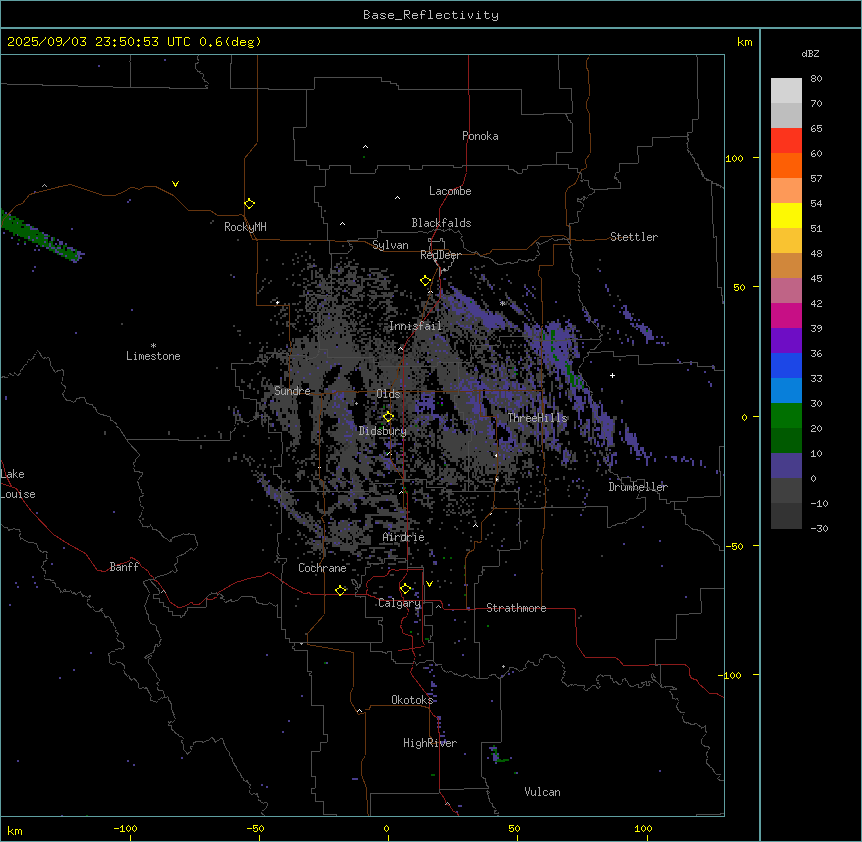Click the blue 36 dBZ legend color
The height and width of the screenshot is (842, 862).
(x=786, y=365)
